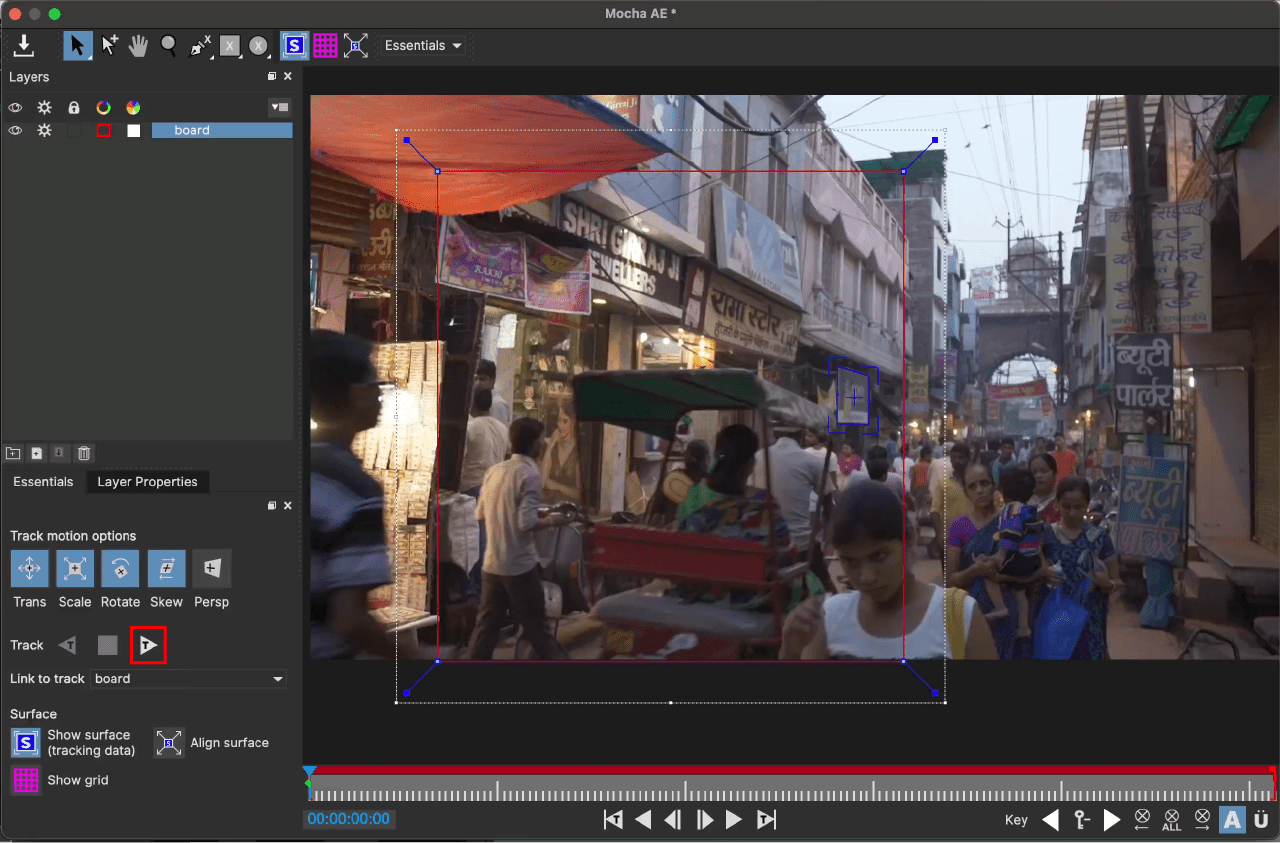This screenshot has width=1280, height=843.
Task: Switch to the Layer Properties tab
Action: click(x=147, y=482)
